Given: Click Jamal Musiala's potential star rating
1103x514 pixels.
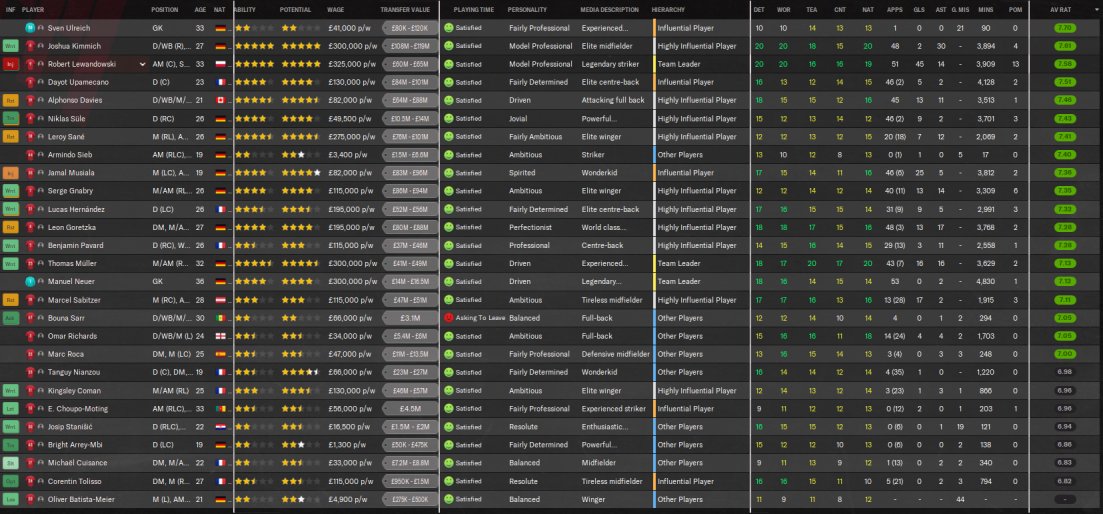Looking at the screenshot, I should 301,172.
